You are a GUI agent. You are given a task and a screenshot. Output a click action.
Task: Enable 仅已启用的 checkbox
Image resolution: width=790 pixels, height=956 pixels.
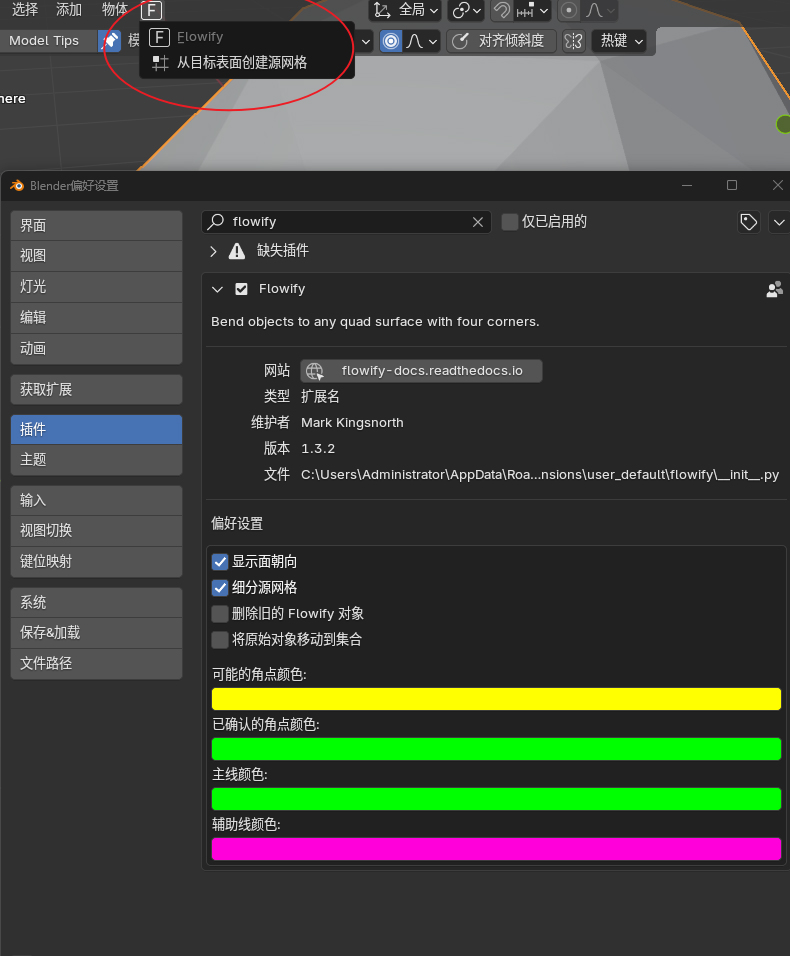pyautogui.click(x=510, y=222)
